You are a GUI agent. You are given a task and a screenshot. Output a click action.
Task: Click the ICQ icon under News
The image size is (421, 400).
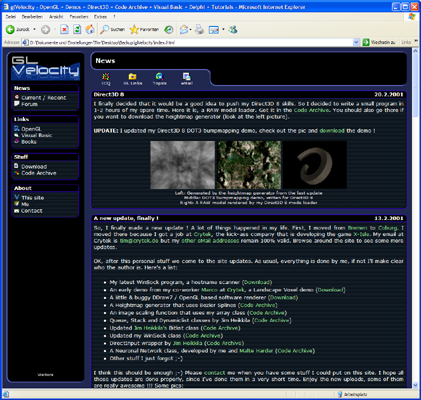(x=106, y=79)
